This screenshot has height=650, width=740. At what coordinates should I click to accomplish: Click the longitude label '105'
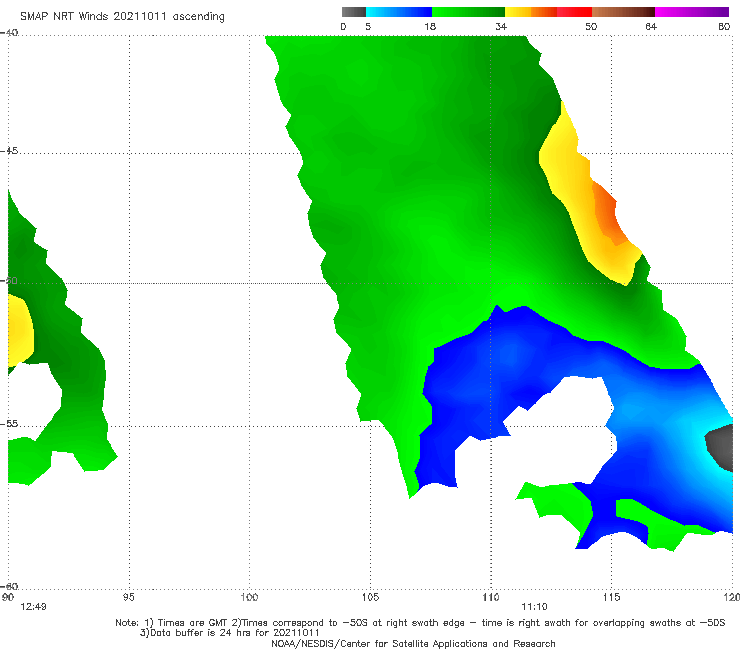(370, 598)
